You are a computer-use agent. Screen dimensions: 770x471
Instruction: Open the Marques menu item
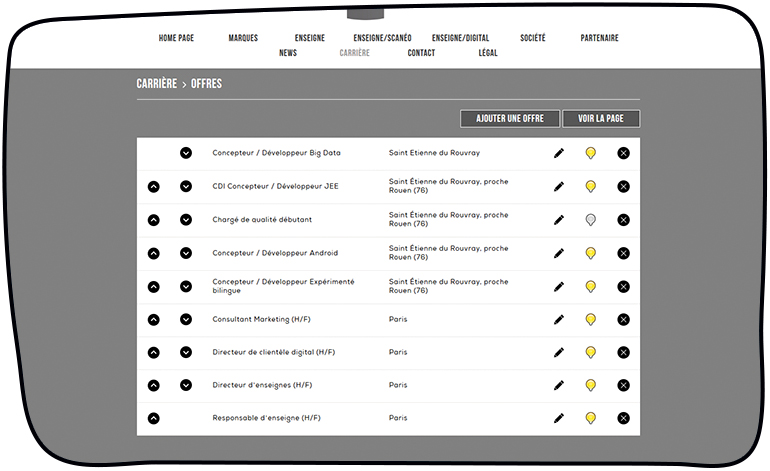click(243, 38)
